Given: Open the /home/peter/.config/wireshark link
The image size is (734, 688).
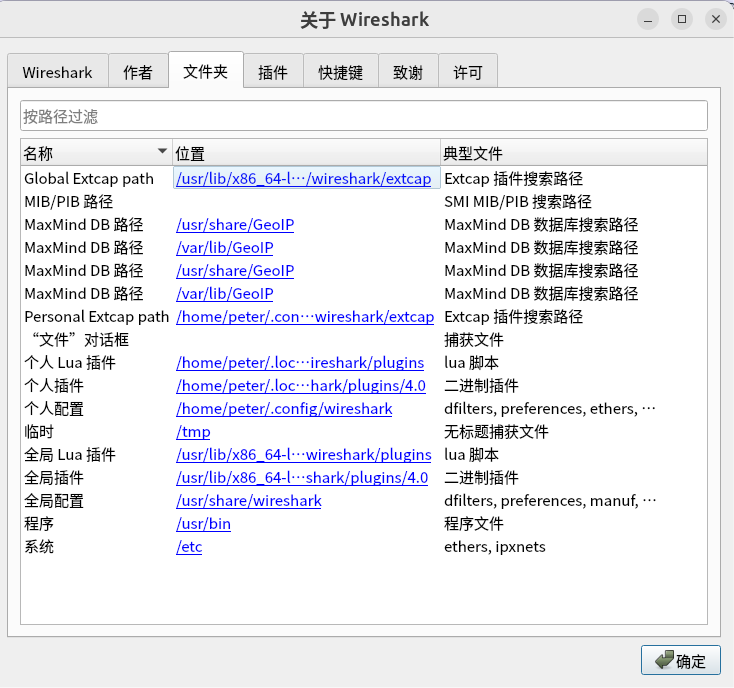Looking at the screenshot, I should [284, 409].
